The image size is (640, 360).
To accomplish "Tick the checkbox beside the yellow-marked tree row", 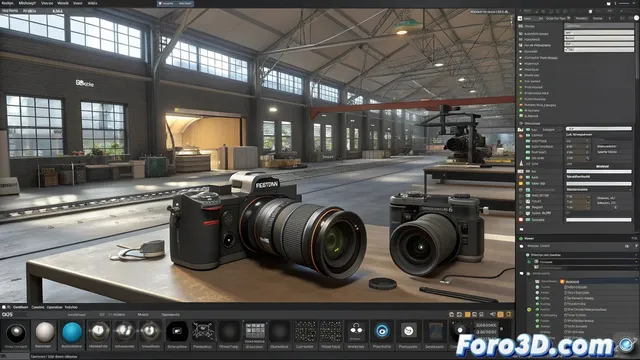I will tap(566, 309).
